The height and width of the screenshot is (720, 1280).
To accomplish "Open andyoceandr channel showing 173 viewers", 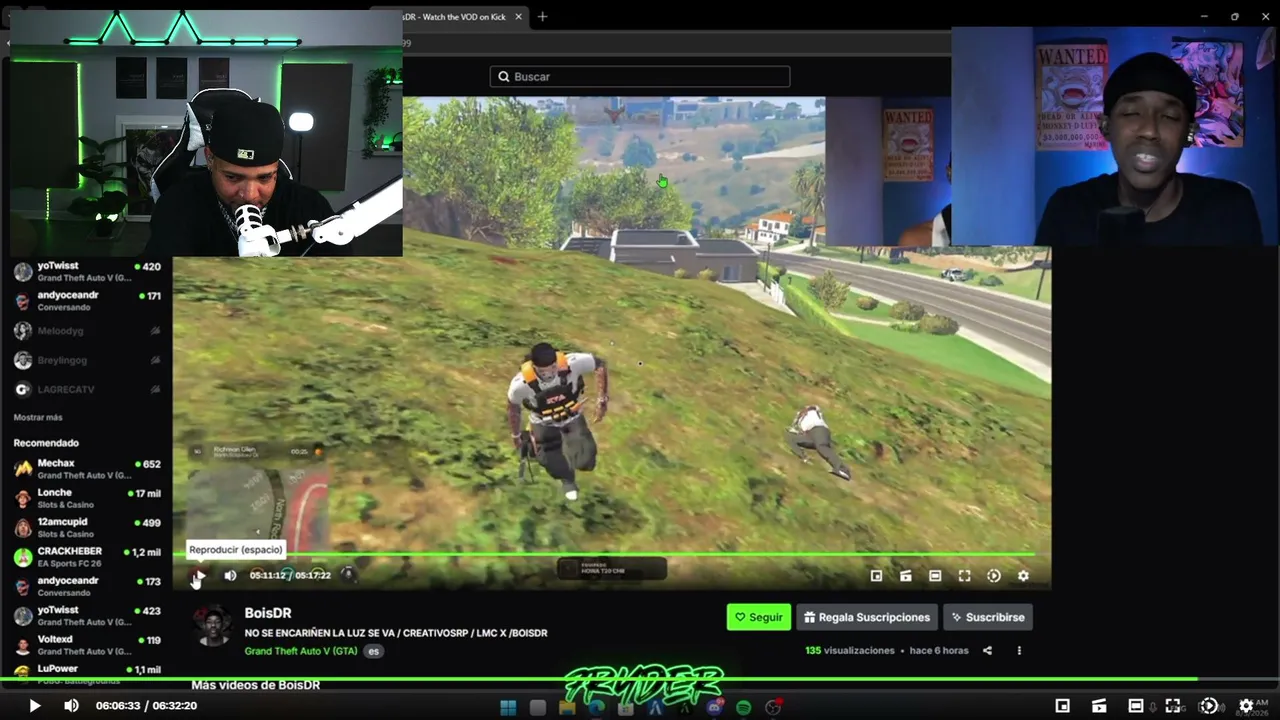I will [87, 586].
